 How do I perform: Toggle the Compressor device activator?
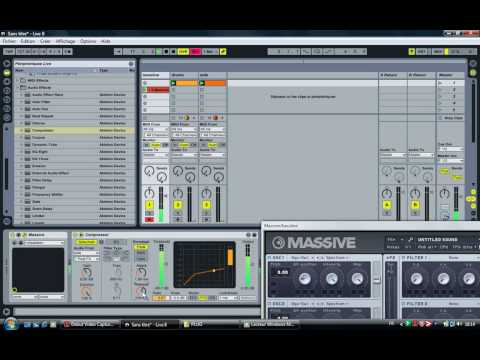[x=76, y=235]
